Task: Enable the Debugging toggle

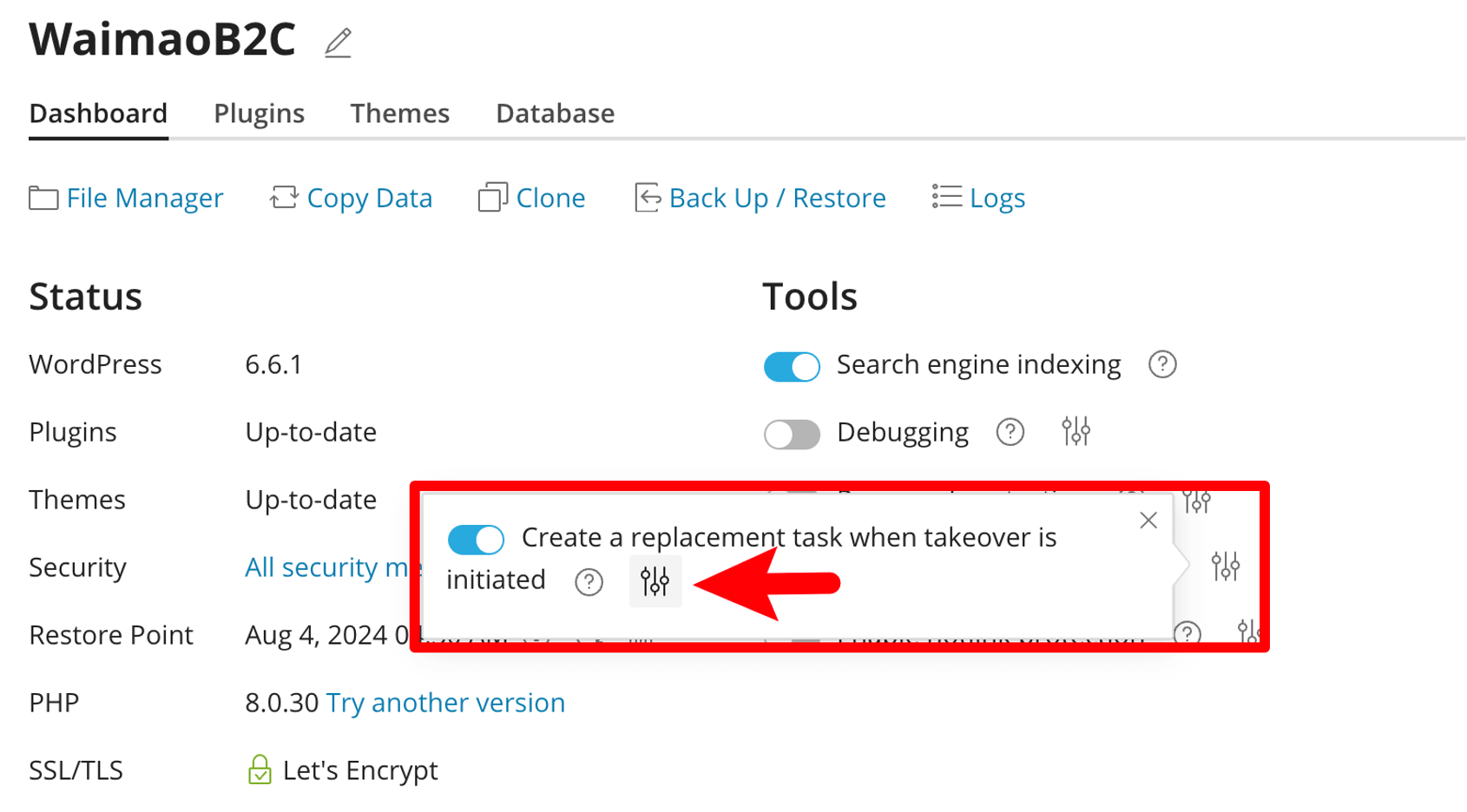Action: tap(791, 434)
